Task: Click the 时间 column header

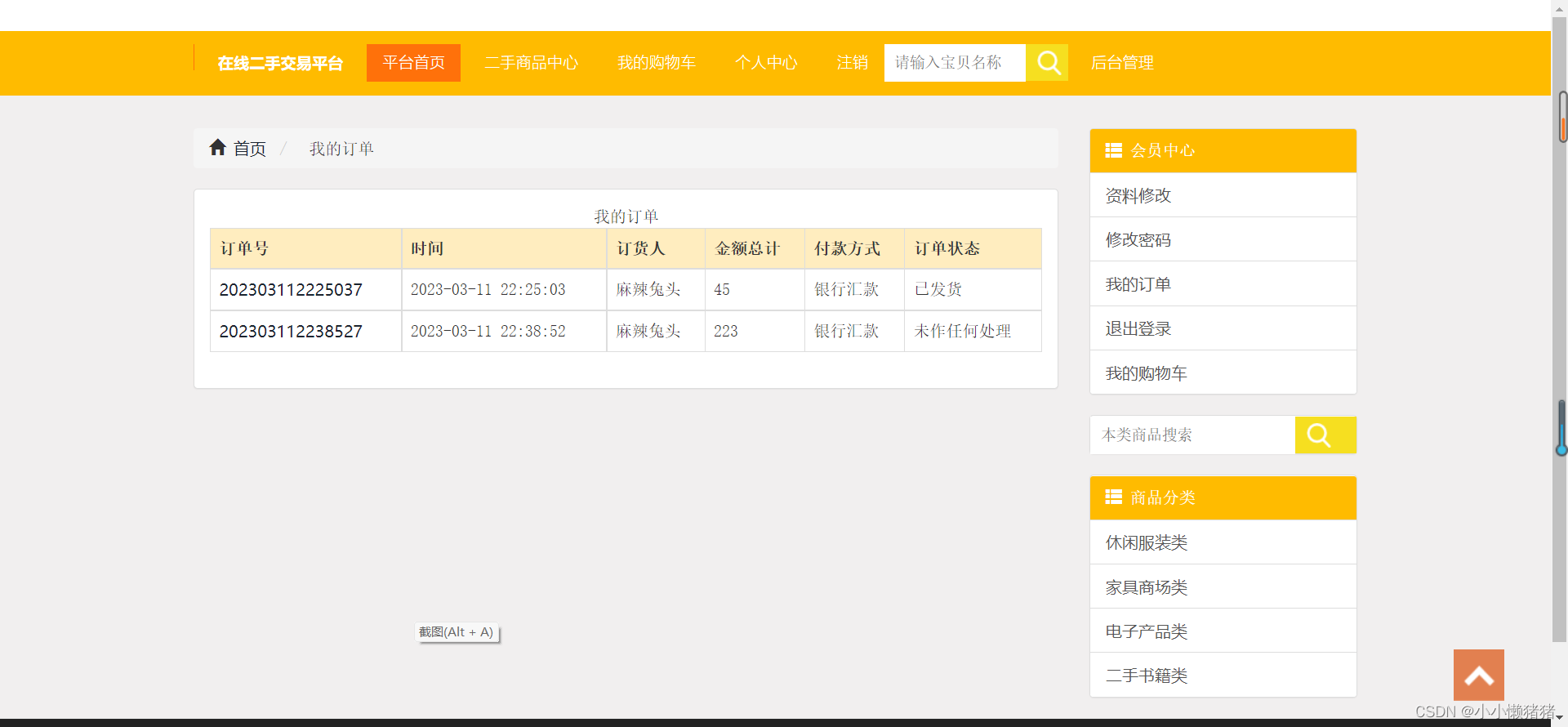Action: pyautogui.click(x=504, y=248)
